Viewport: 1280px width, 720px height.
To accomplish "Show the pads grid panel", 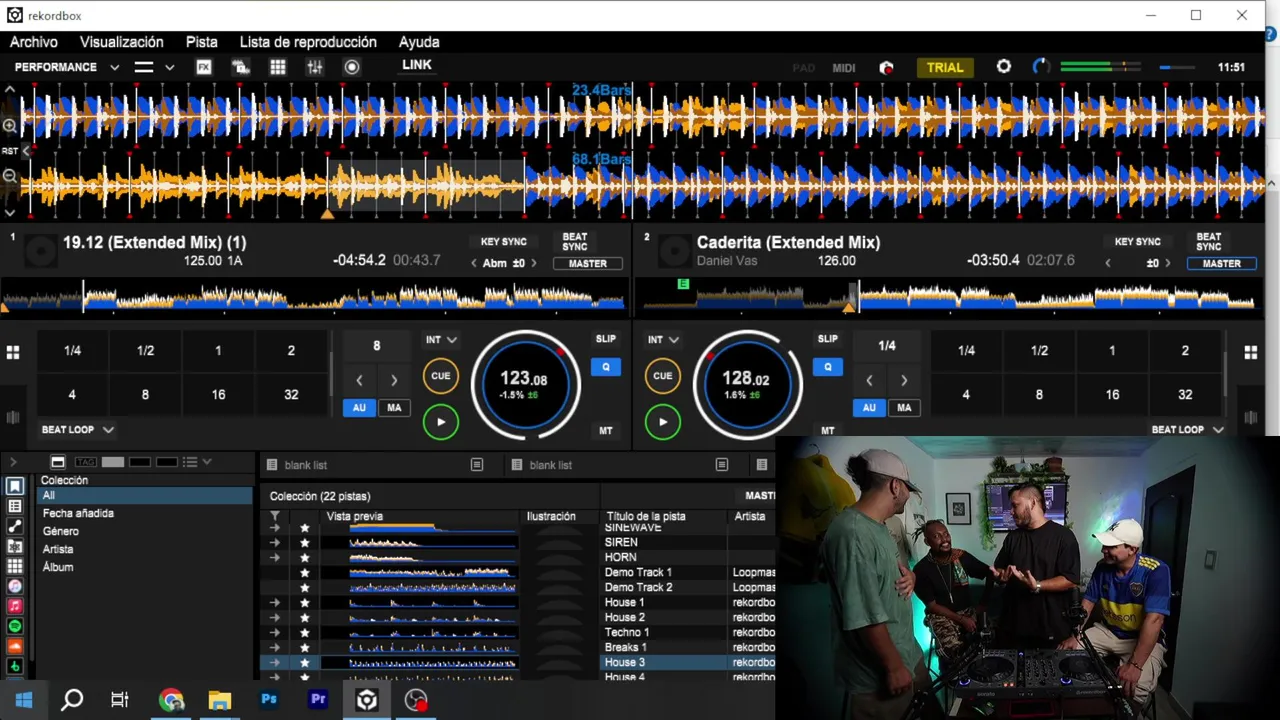I will [x=278, y=67].
